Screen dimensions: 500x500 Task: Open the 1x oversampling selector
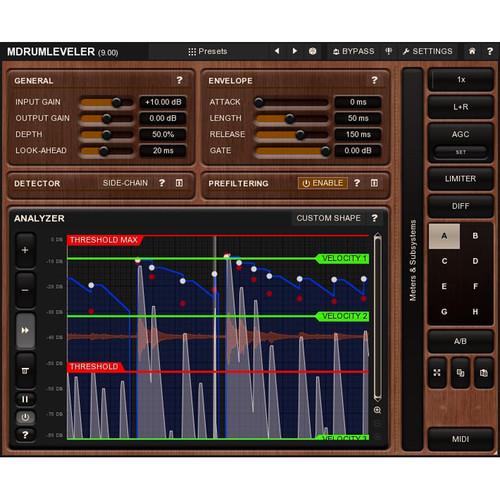coord(461,80)
